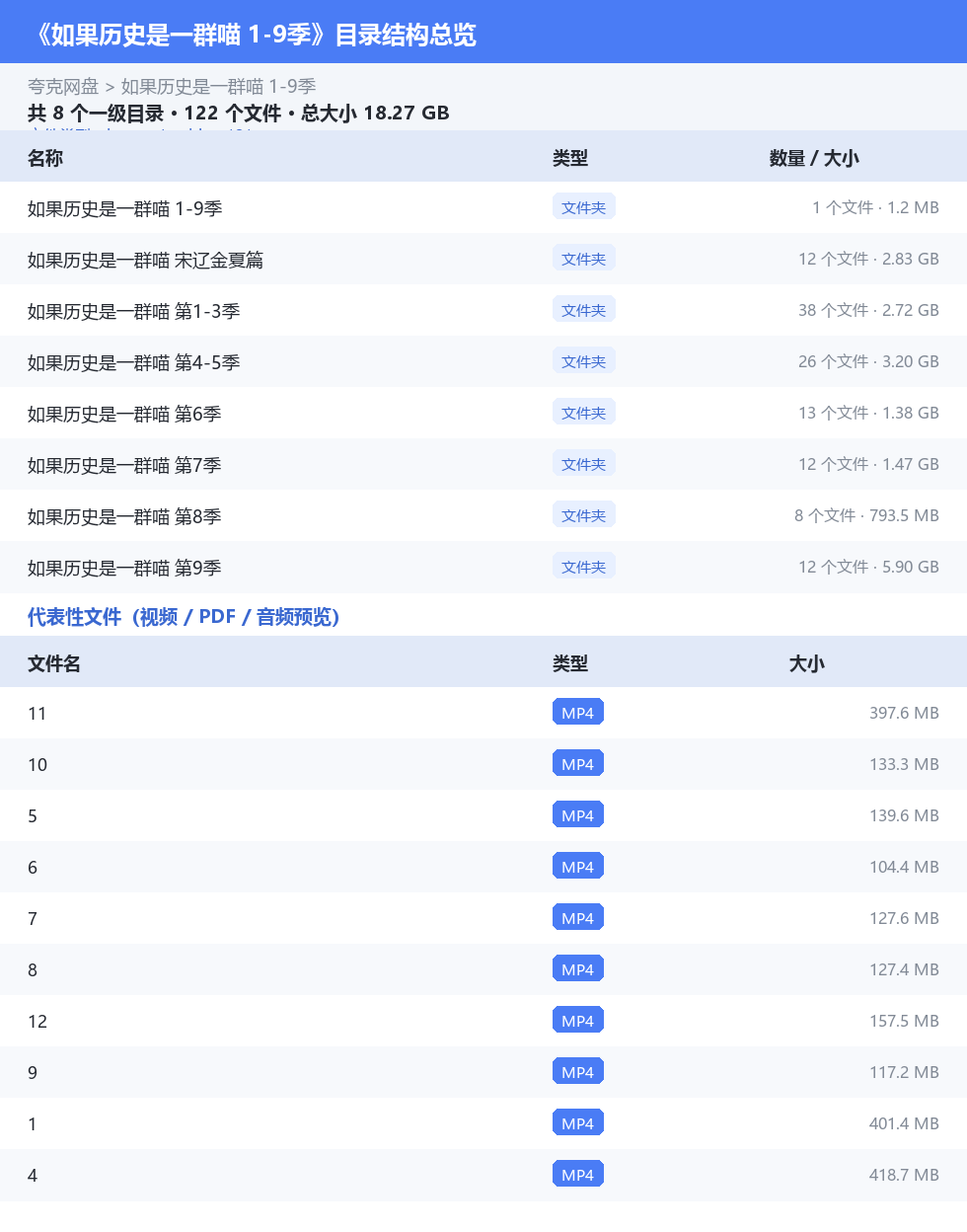Open folder 如果历史是一群喵 第9季
The width and height of the screenshot is (967, 1232).
click(x=124, y=568)
